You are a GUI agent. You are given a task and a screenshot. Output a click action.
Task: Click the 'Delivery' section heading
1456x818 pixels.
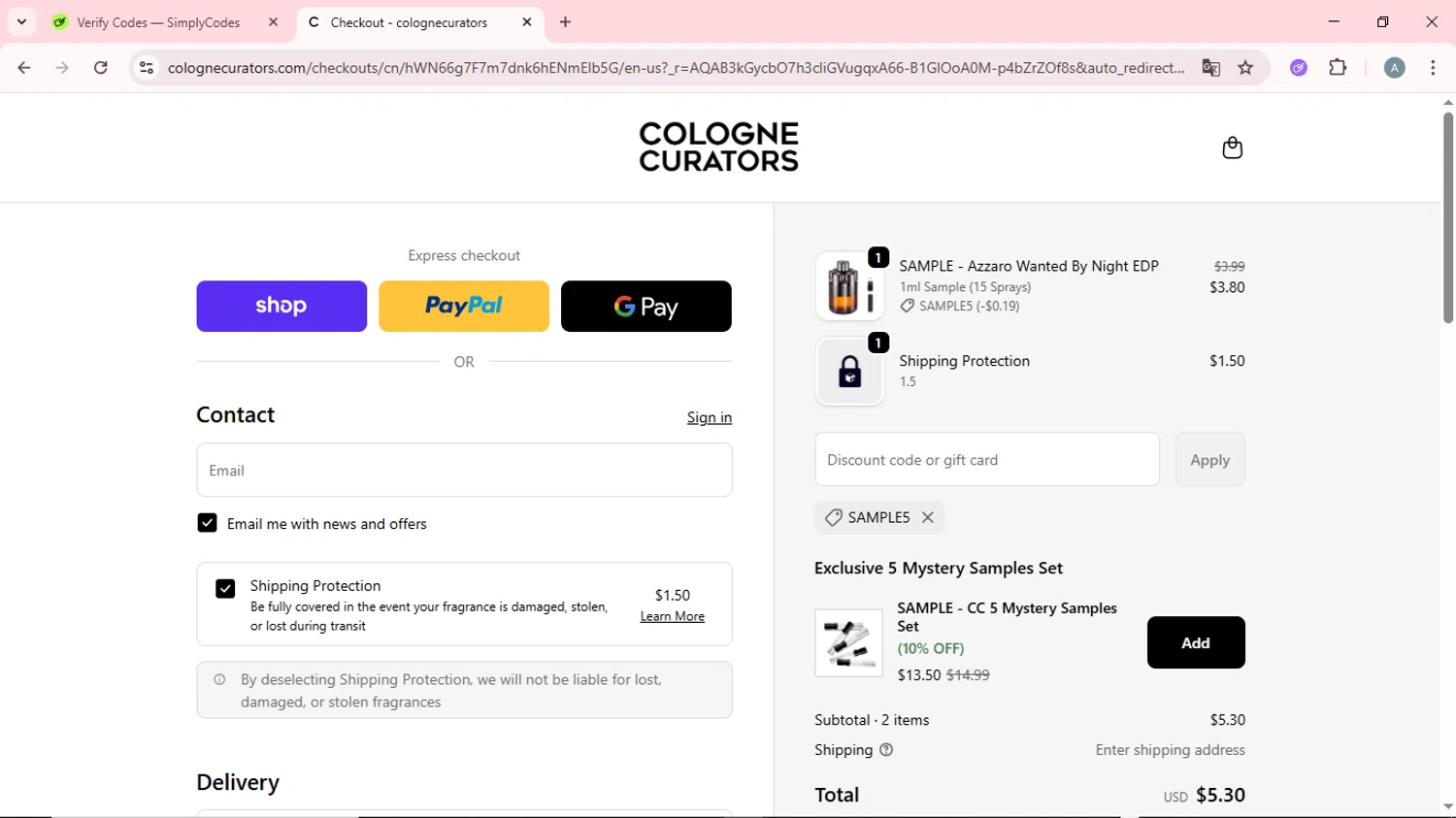[238, 782]
